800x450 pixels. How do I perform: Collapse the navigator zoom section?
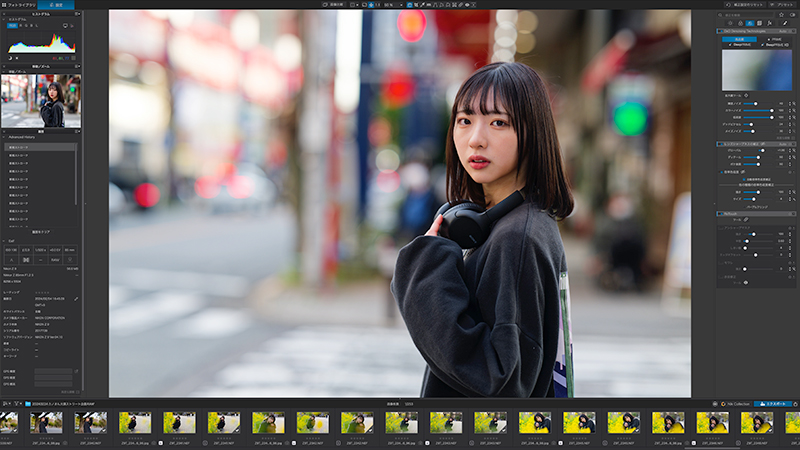pyautogui.click(x=4, y=71)
